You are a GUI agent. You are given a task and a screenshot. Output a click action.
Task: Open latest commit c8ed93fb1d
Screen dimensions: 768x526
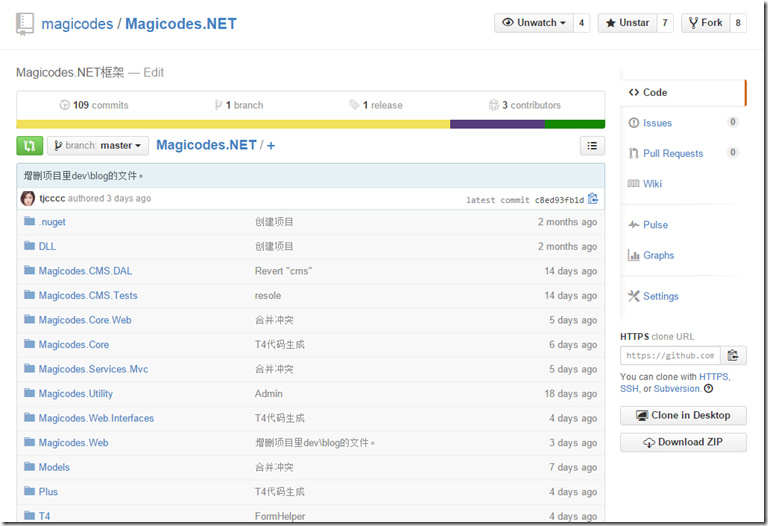[559, 200]
